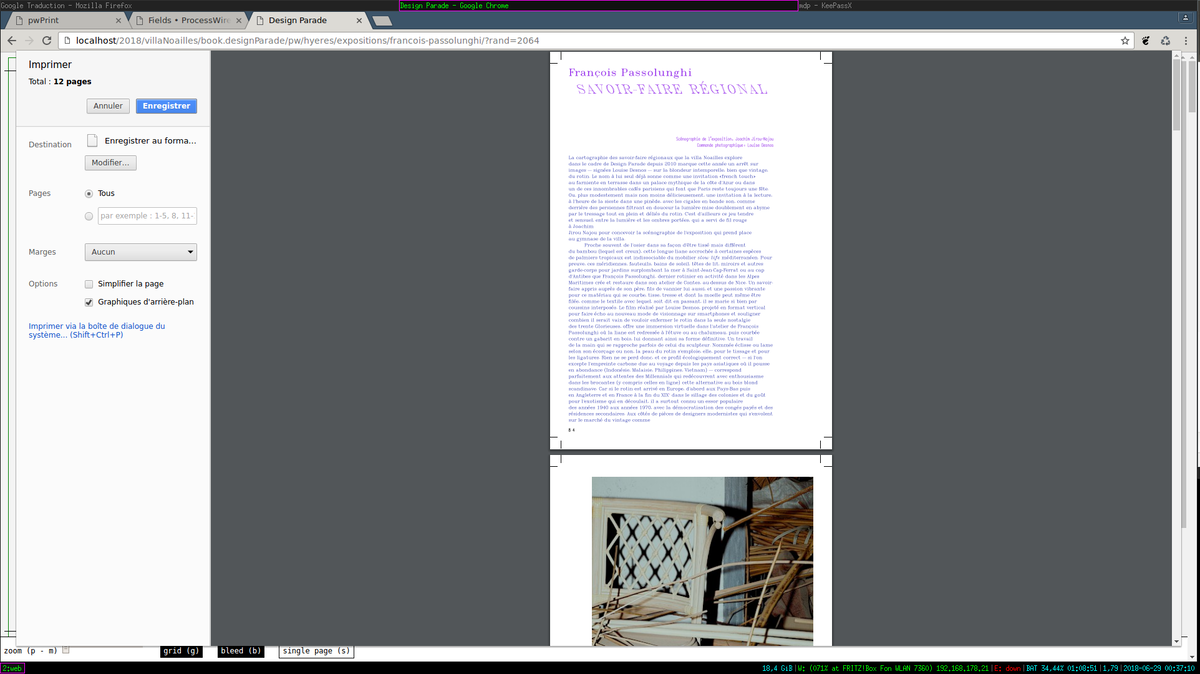The height and width of the screenshot is (674, 1200).
Task: Click the browser back arrow
Action: [x=12, y=41]
